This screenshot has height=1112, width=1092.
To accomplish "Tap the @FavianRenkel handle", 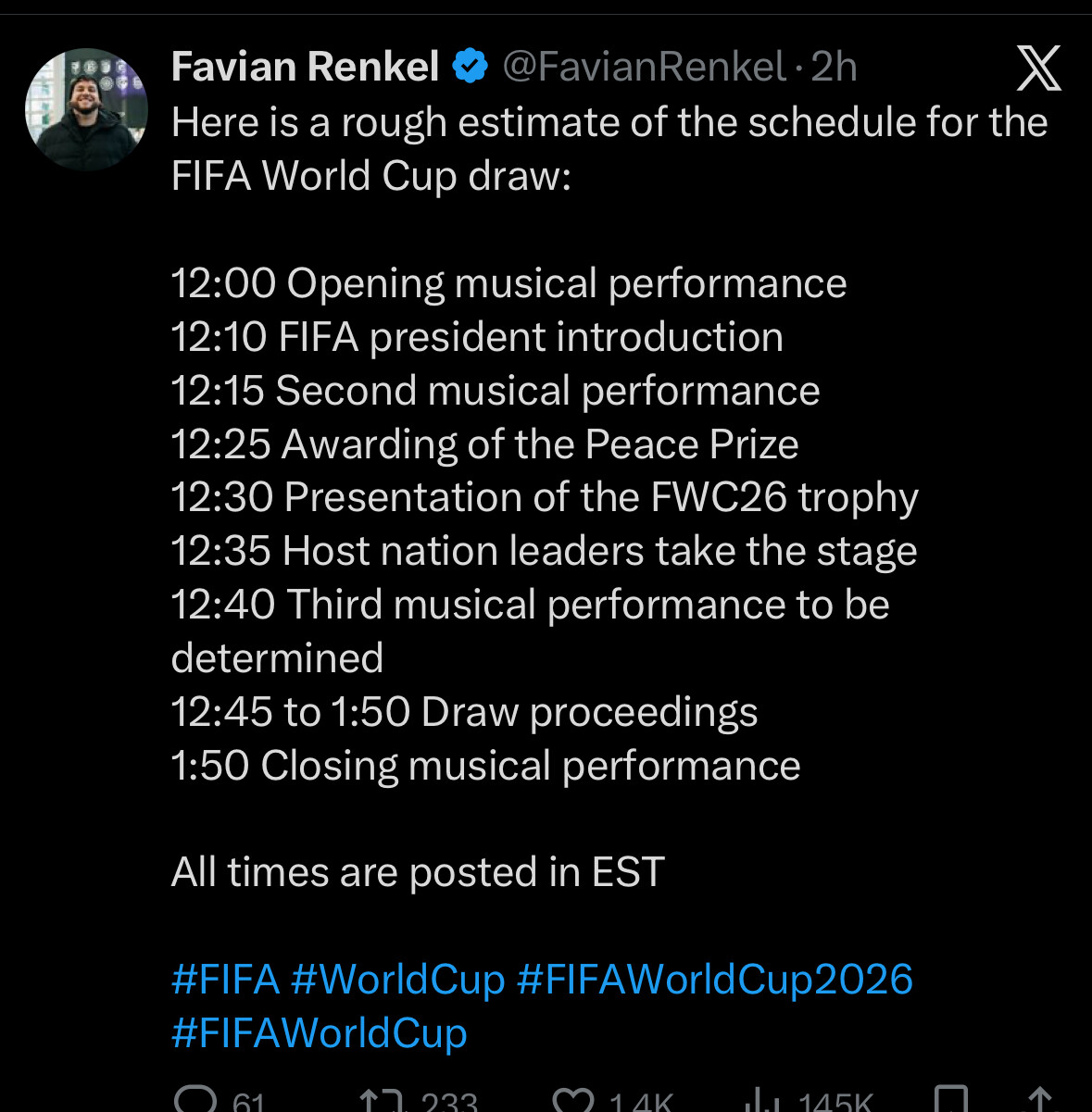I will [x=644, y=67].
